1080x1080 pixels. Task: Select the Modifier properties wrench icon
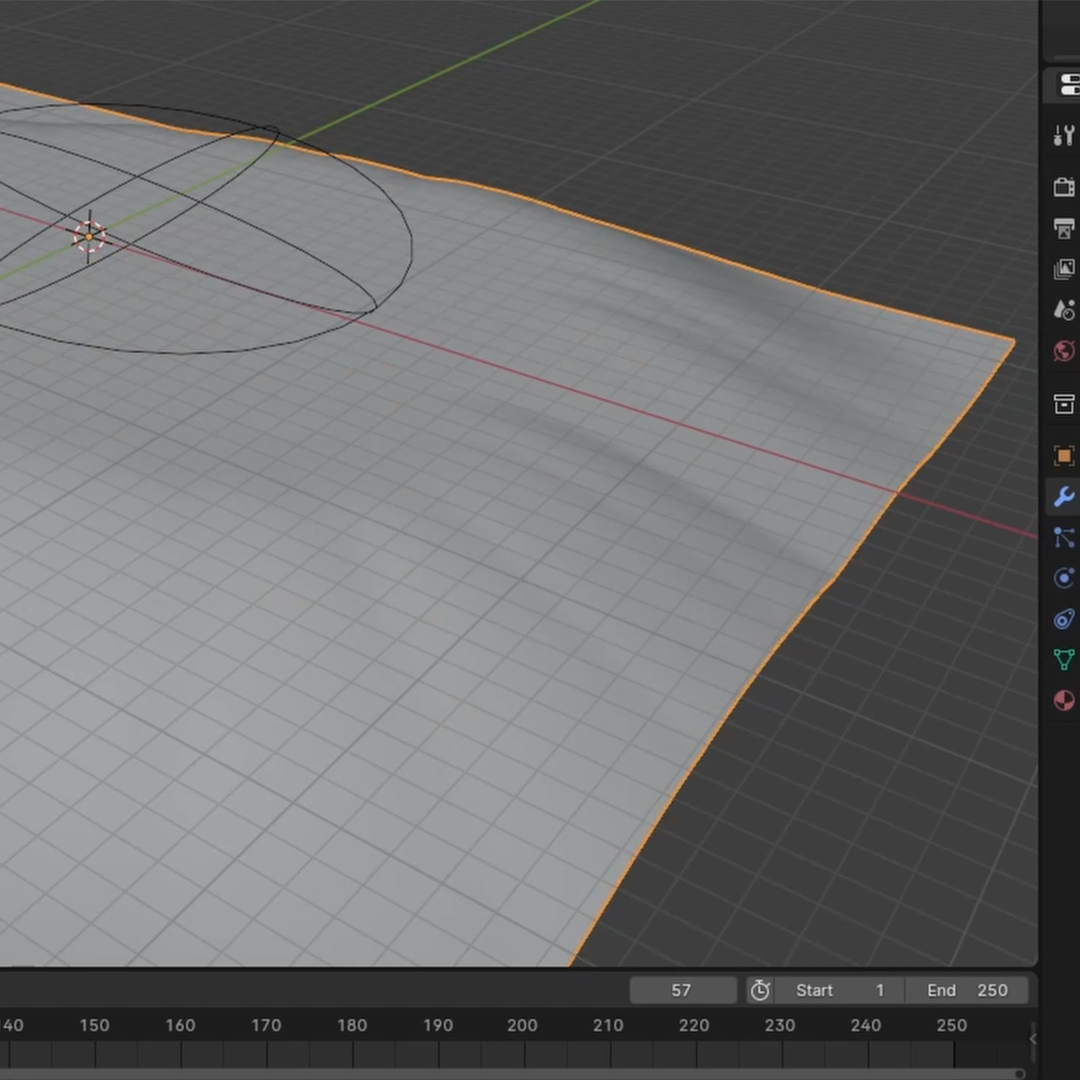[x=1064, y=496]
